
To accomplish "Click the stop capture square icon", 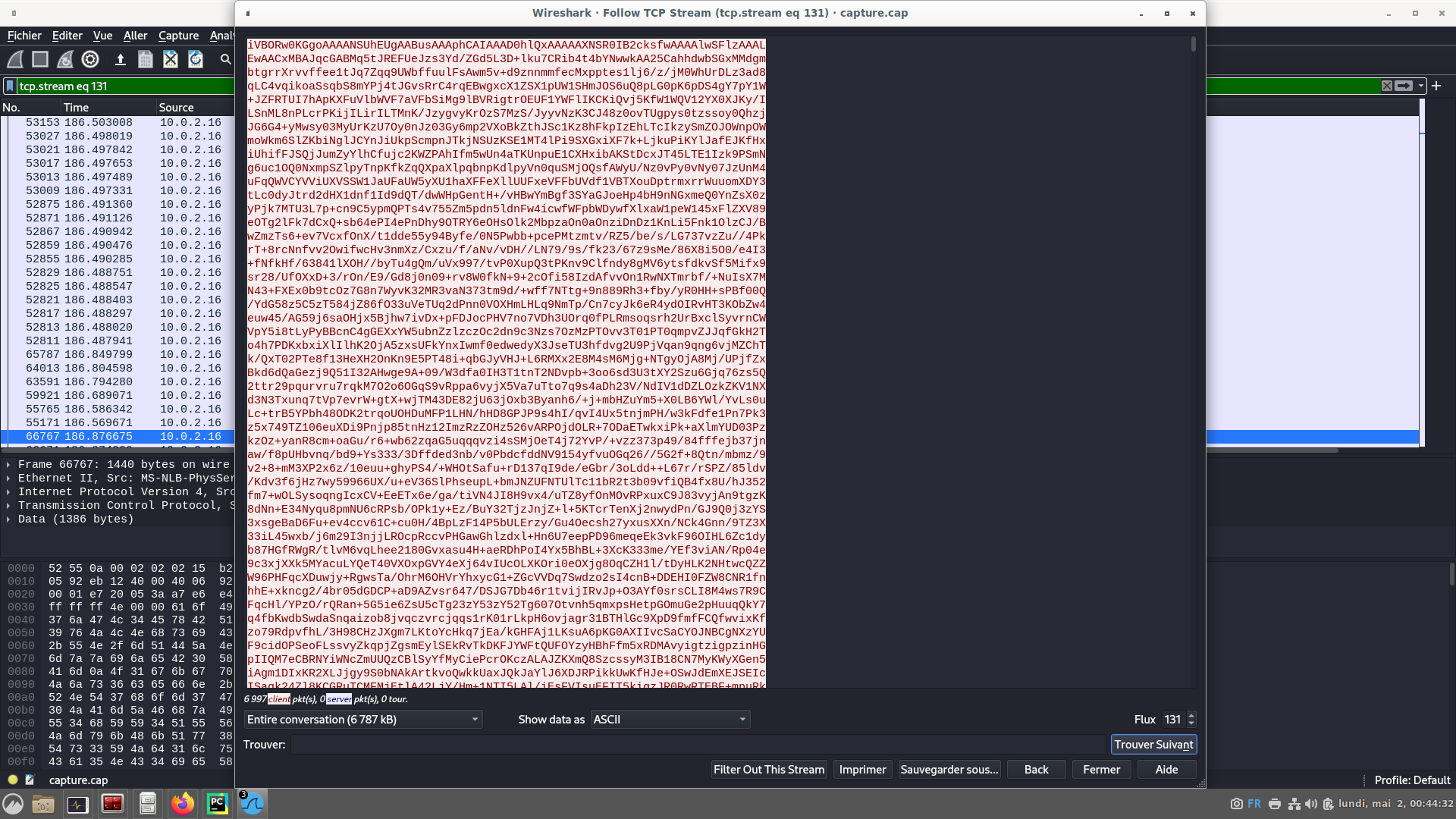I will [40, 59].
